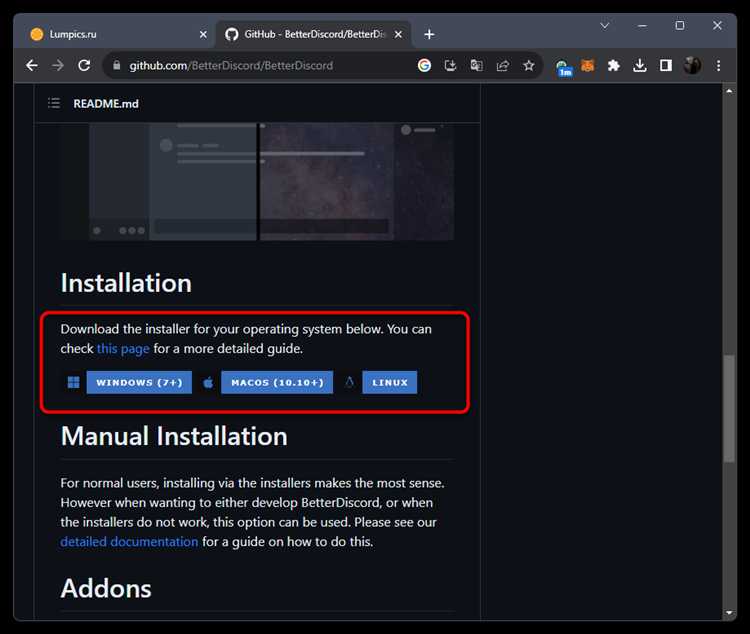Share this page icon
The image size is (750, 634).
502,66
